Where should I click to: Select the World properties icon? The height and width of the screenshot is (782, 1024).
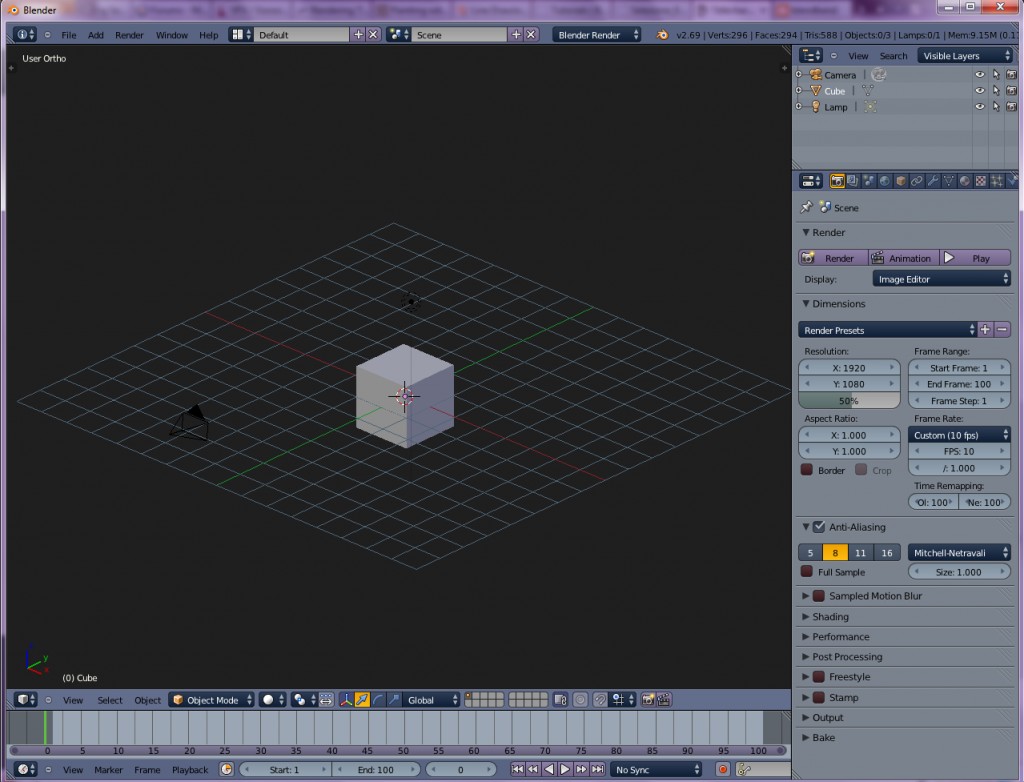(884, 180)
